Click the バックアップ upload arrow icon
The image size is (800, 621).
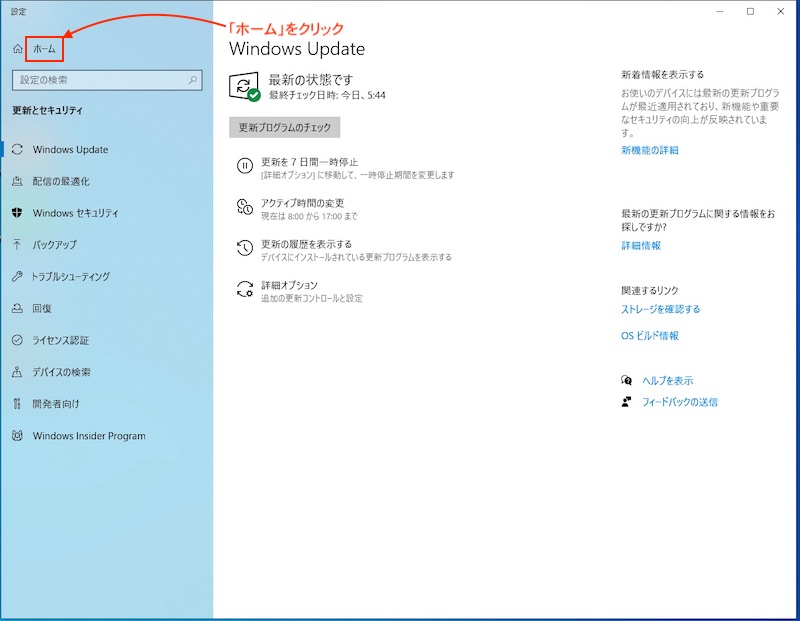click(x=17, y=244)
